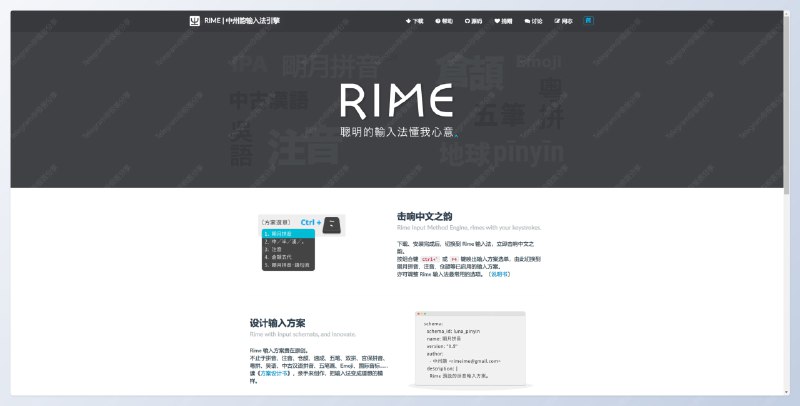Click the 'RIME | 中州韻輸入法引擎' brand title
This screenshot has width=800, height=406.
tap(242, 20)
